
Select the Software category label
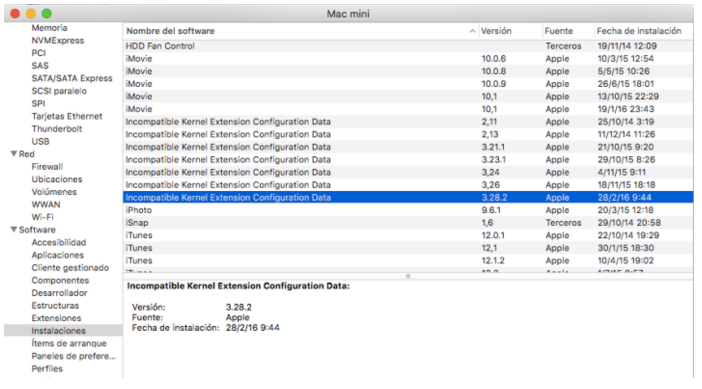pos(37,230)
